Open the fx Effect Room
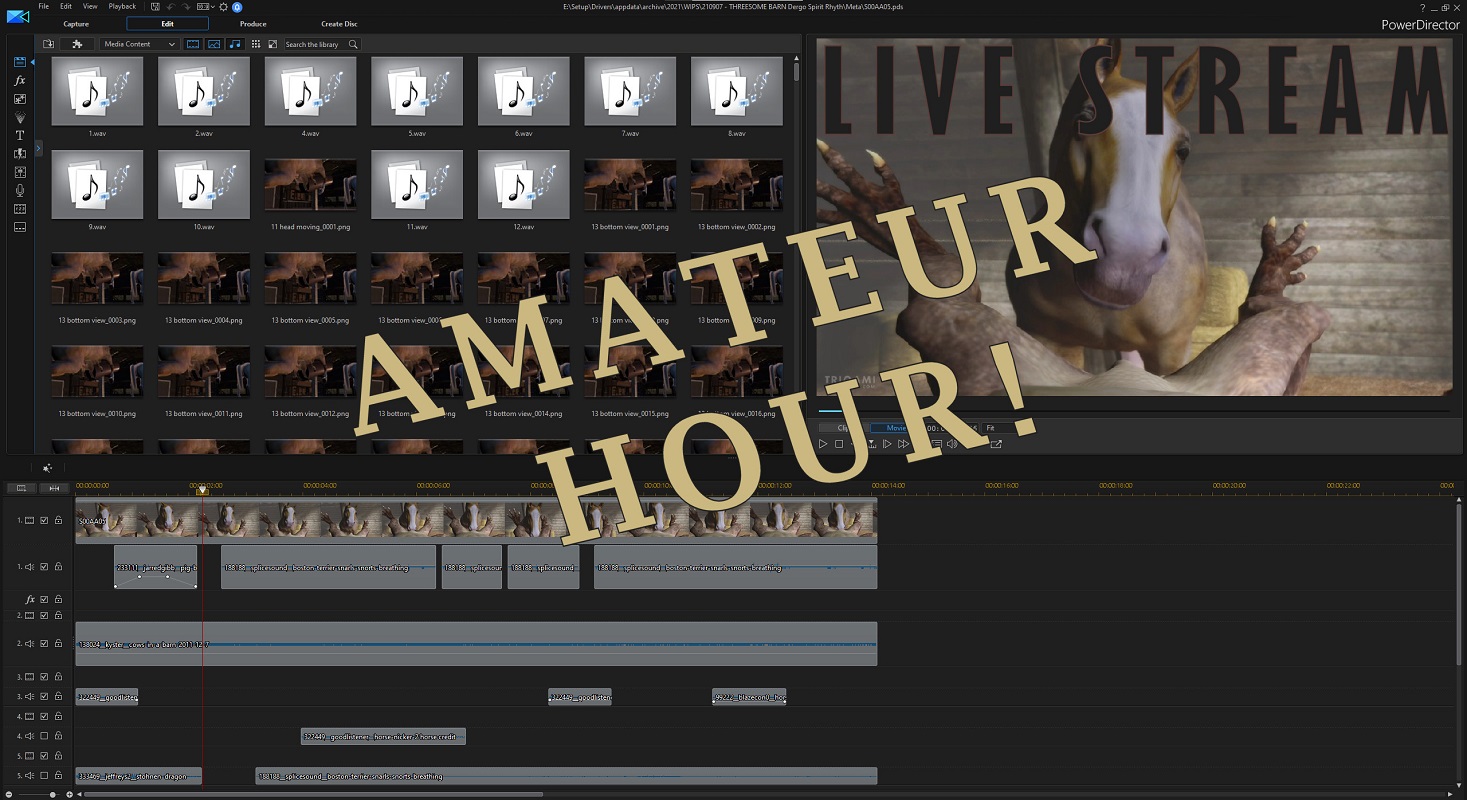Image resolution: width=1467 pixels, height=800 pixels. pyautogui.click(x=20, y=81)
